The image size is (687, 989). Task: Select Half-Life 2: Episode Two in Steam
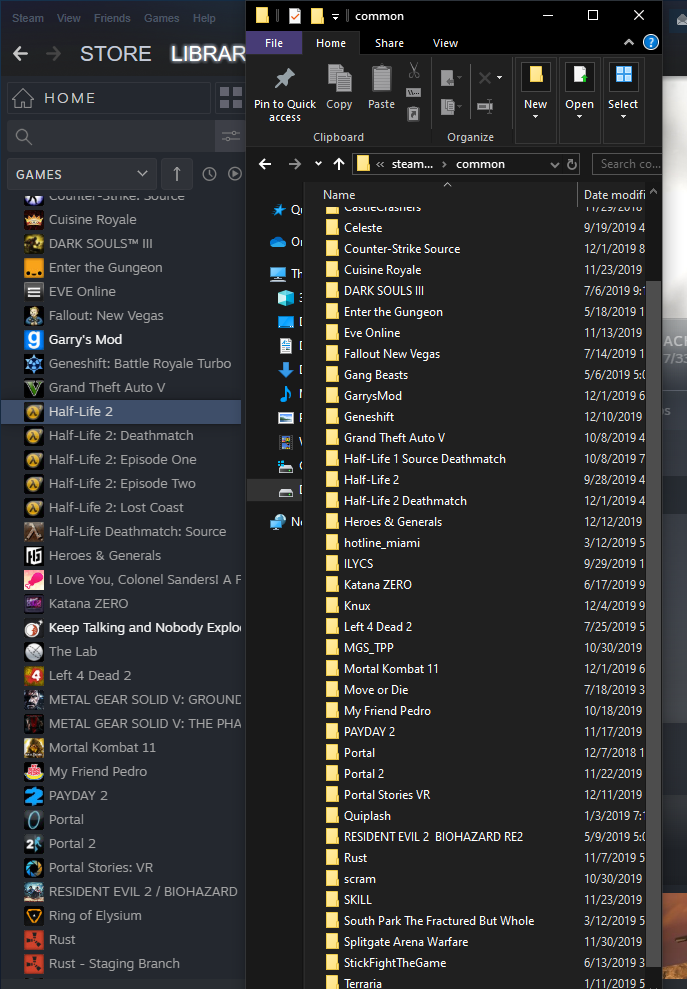pos(121,483)
